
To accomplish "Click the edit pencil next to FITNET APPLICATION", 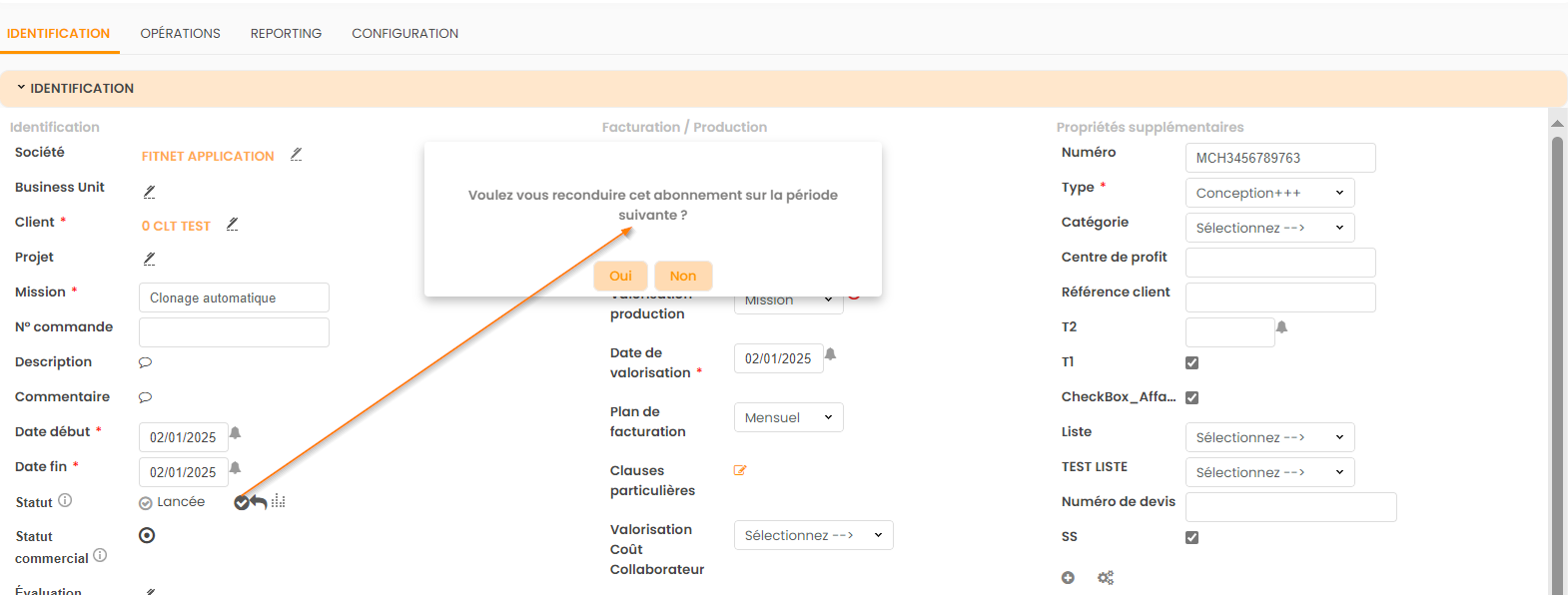I will click(296, 155).
